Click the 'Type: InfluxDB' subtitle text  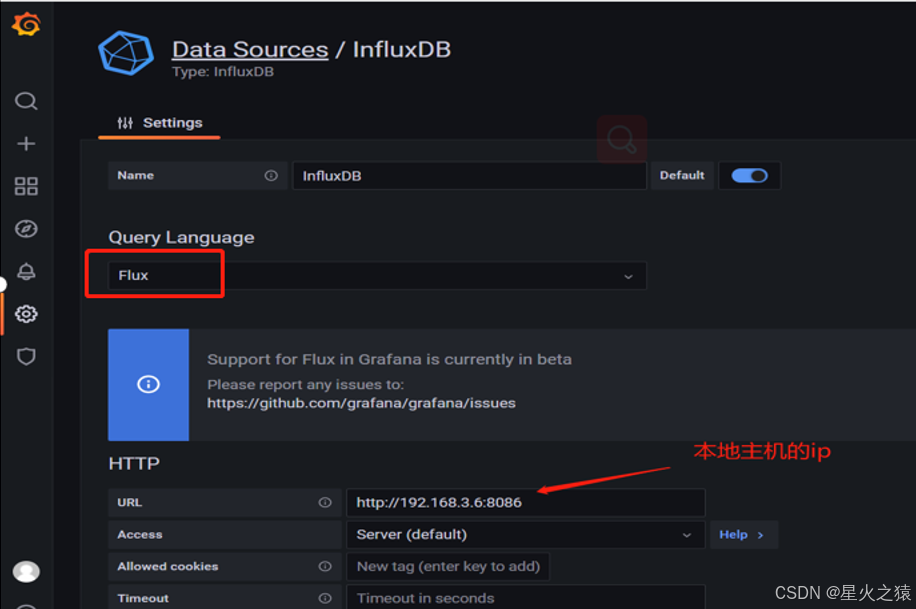click(x=223, y=72)
